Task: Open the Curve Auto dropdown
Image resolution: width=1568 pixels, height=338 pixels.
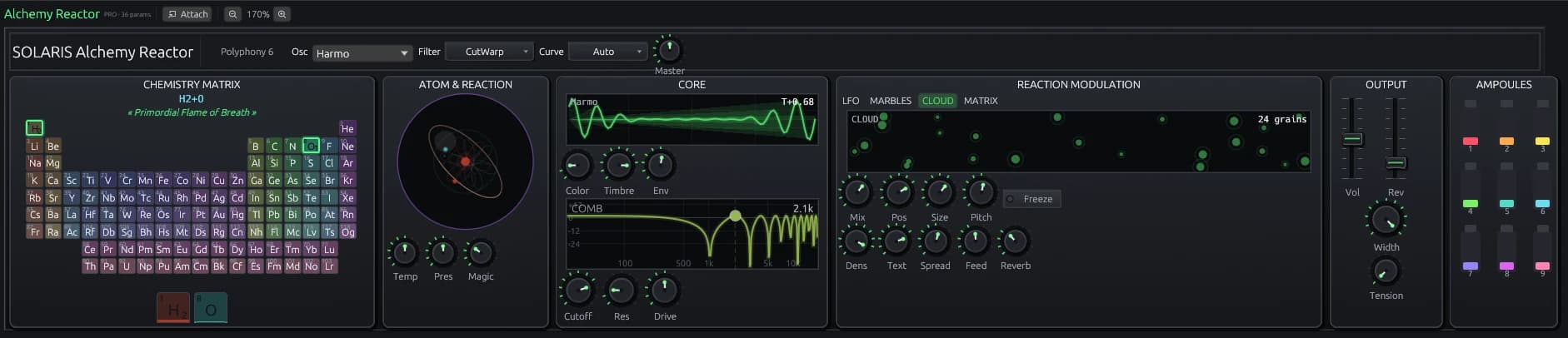Action: coord(608,52)
